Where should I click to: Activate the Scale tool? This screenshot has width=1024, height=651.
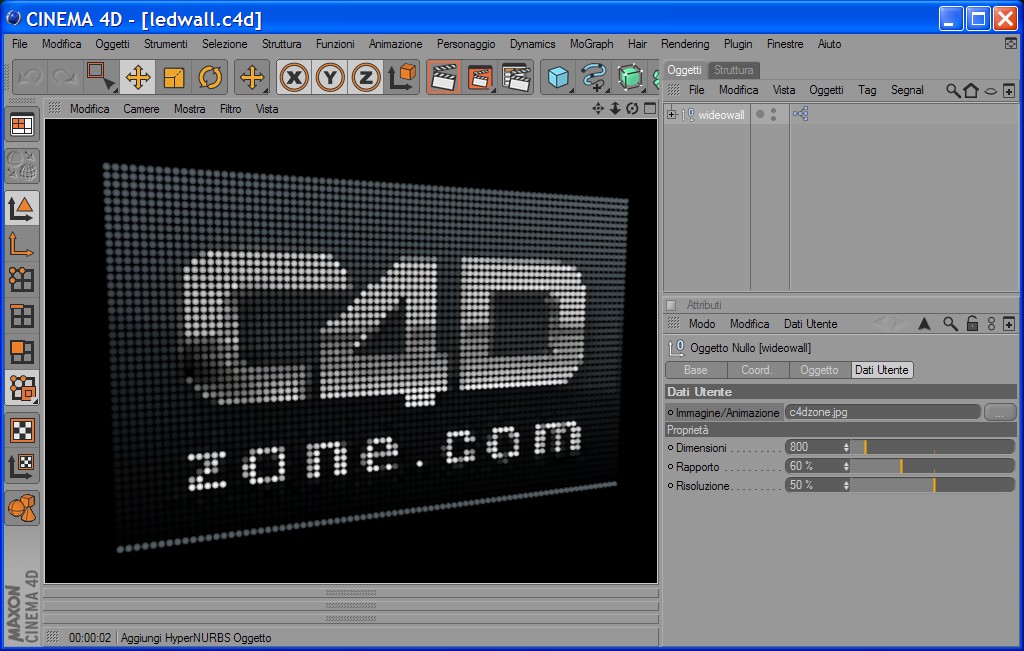pyautogui.click(x=174, y=78)
